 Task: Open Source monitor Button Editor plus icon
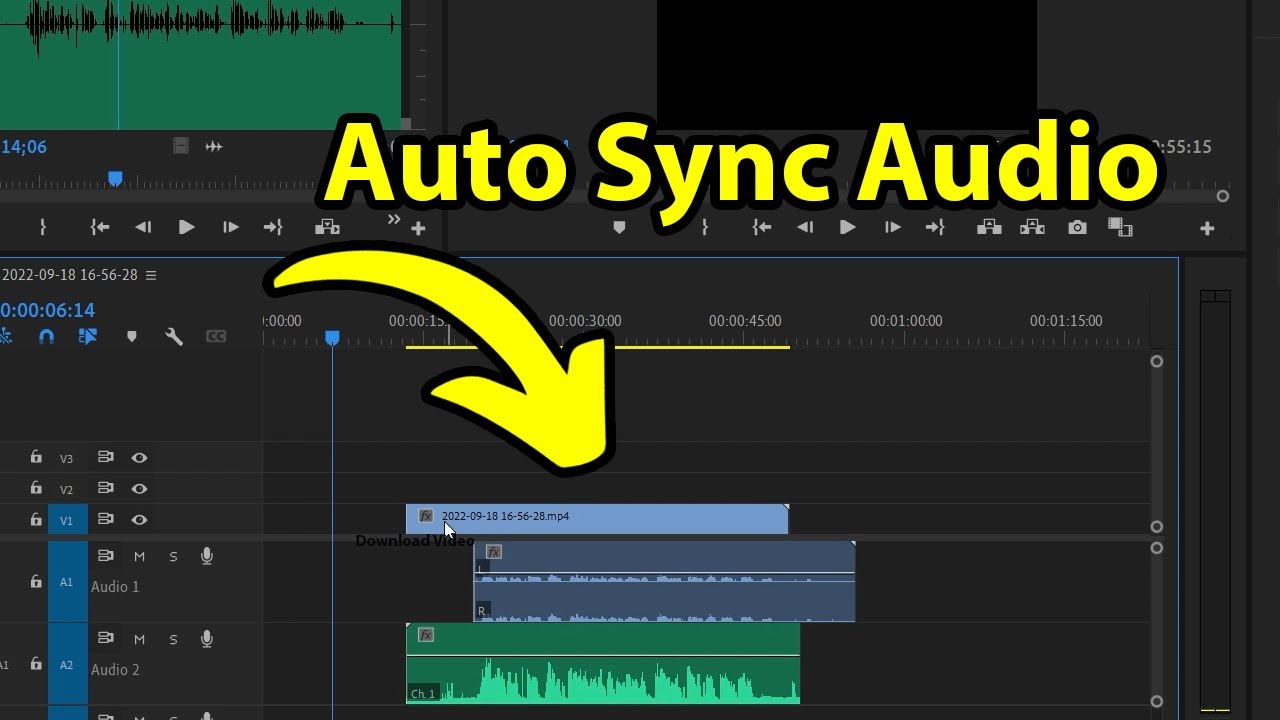click(418, 229)
